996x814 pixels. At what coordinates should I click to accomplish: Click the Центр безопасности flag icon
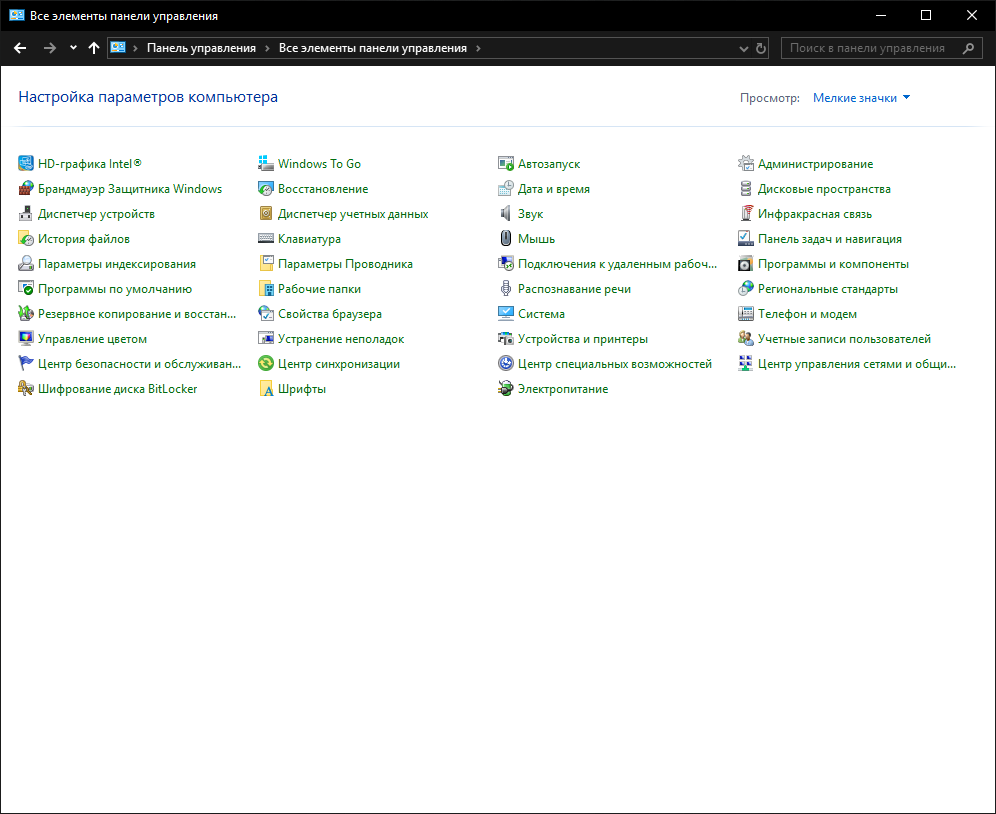pos(25,363)
